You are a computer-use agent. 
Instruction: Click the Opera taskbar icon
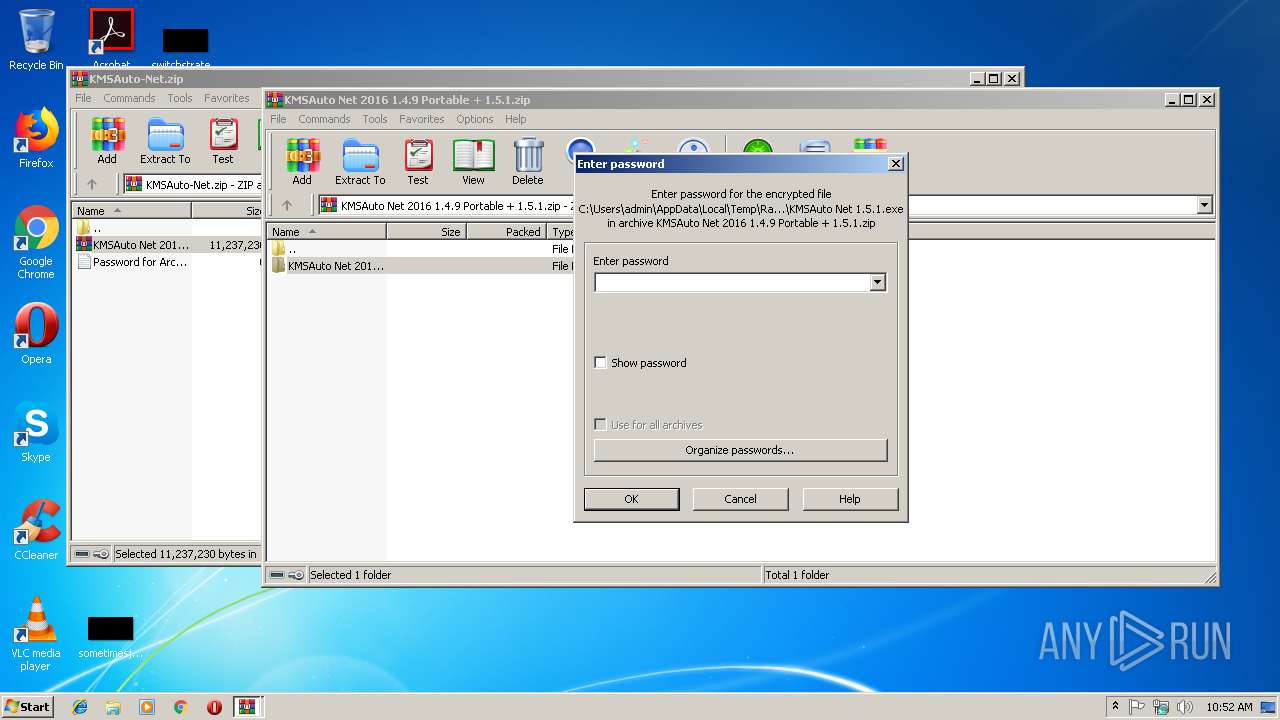click(x=214, y=707)
